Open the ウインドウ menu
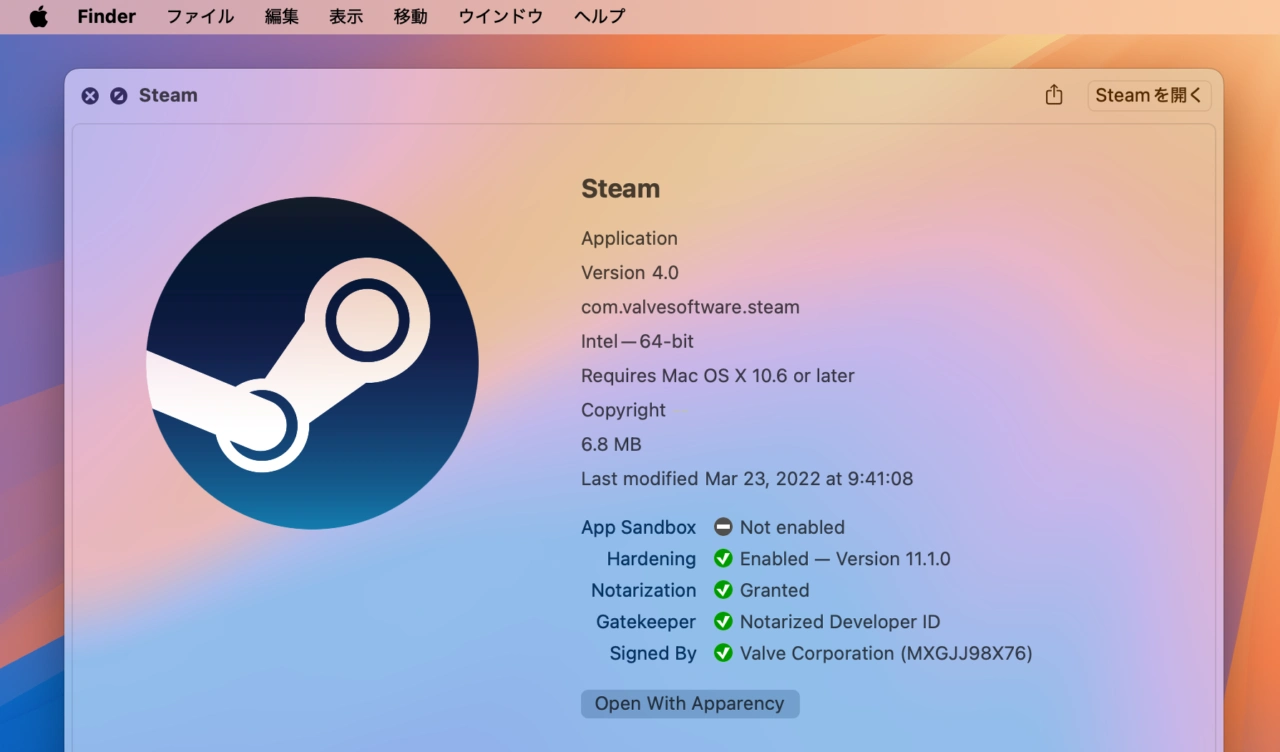 pos(500,17)
